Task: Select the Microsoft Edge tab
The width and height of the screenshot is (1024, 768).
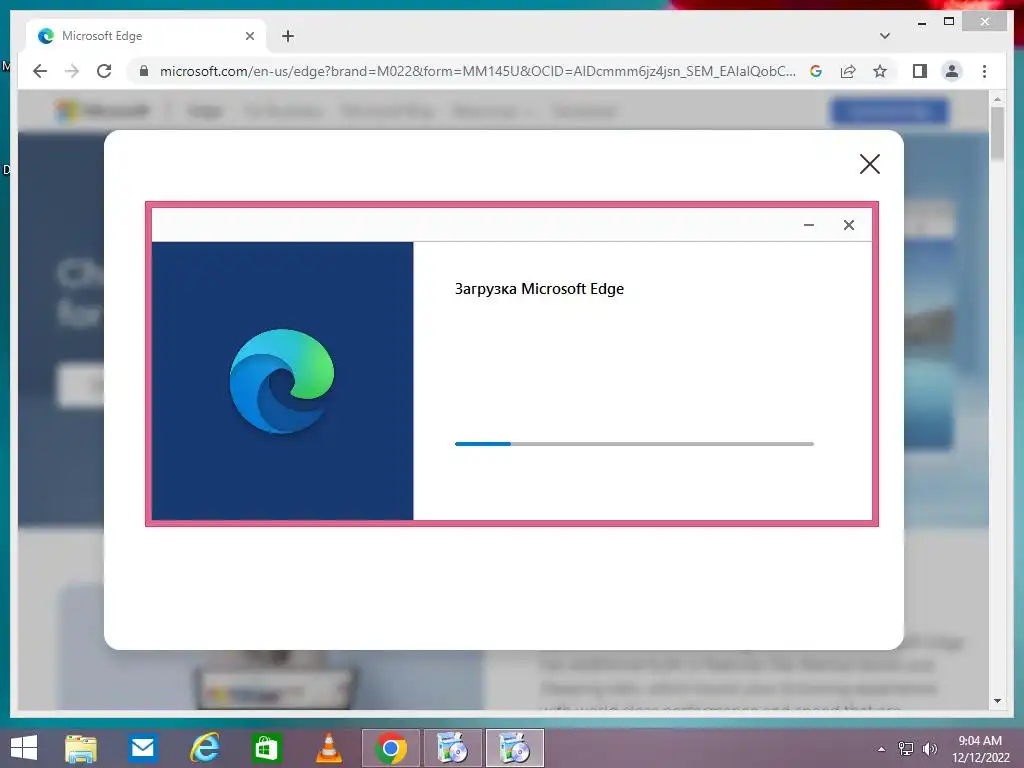Action: [x=145, y=36]
